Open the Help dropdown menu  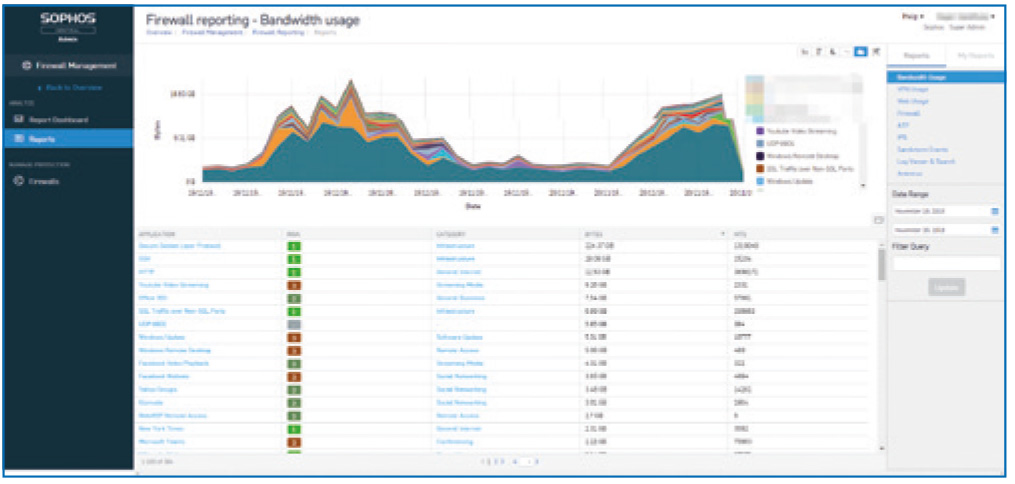click(911, 17)
